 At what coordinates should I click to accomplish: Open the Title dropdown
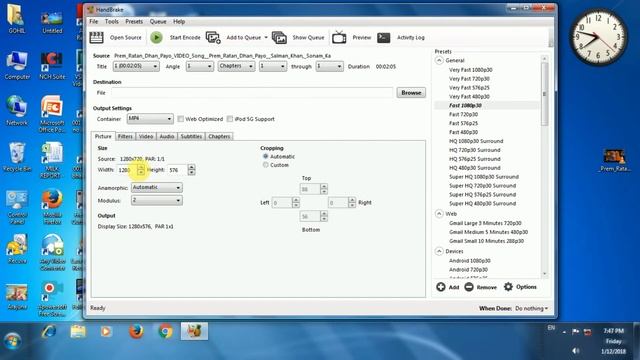tap(136, 66)
